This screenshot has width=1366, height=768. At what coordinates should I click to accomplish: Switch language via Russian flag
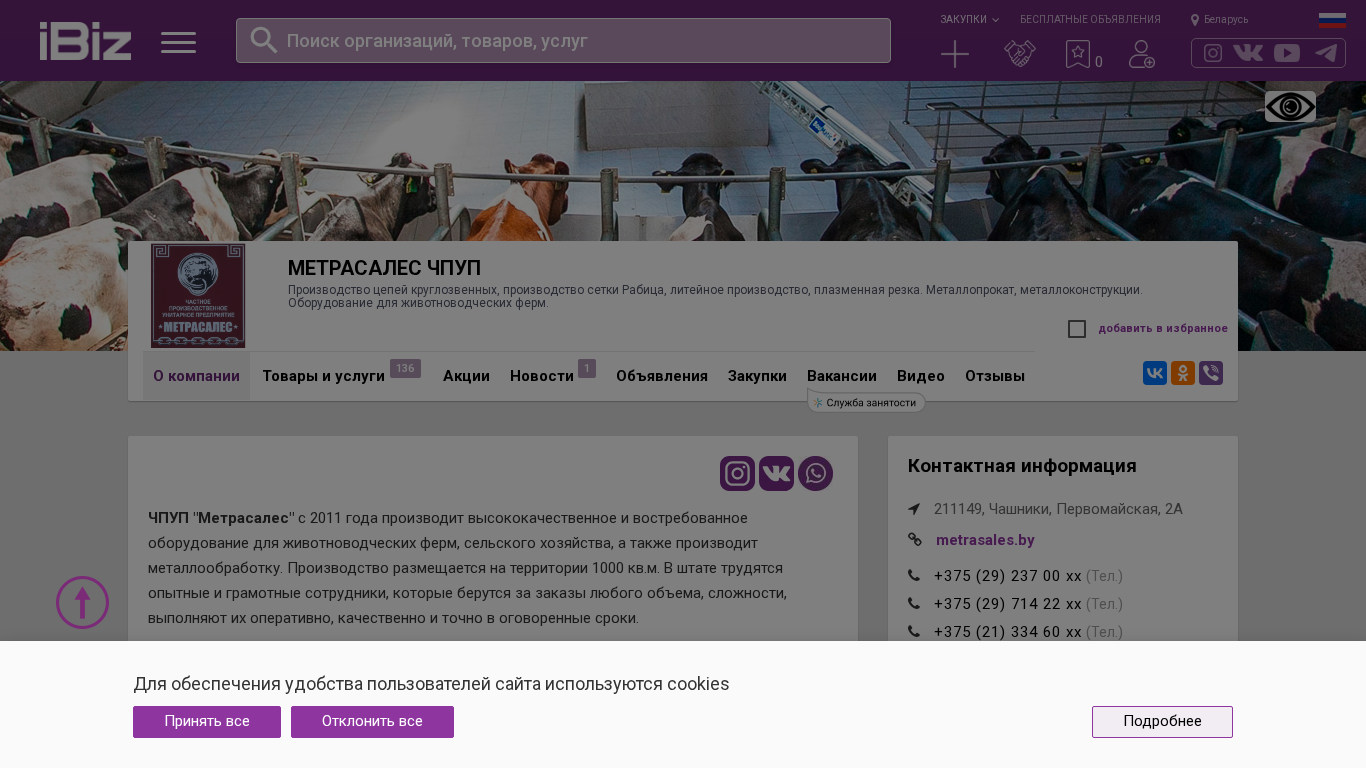1332,20
